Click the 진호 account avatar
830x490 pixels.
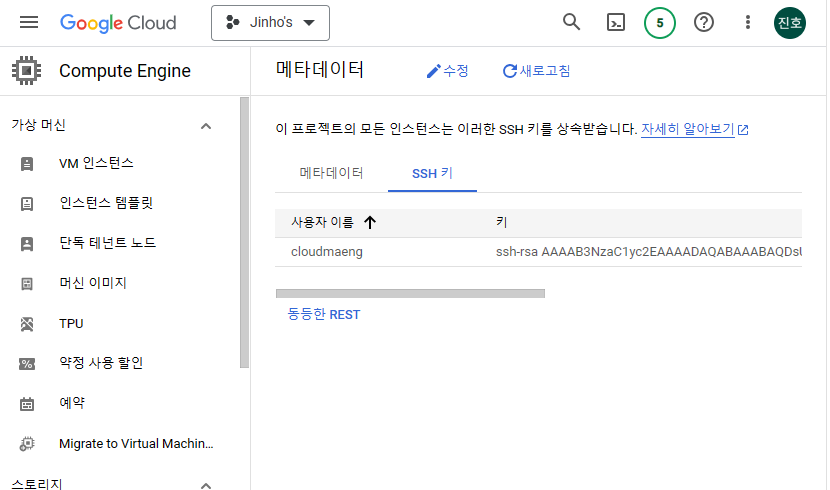790,23
